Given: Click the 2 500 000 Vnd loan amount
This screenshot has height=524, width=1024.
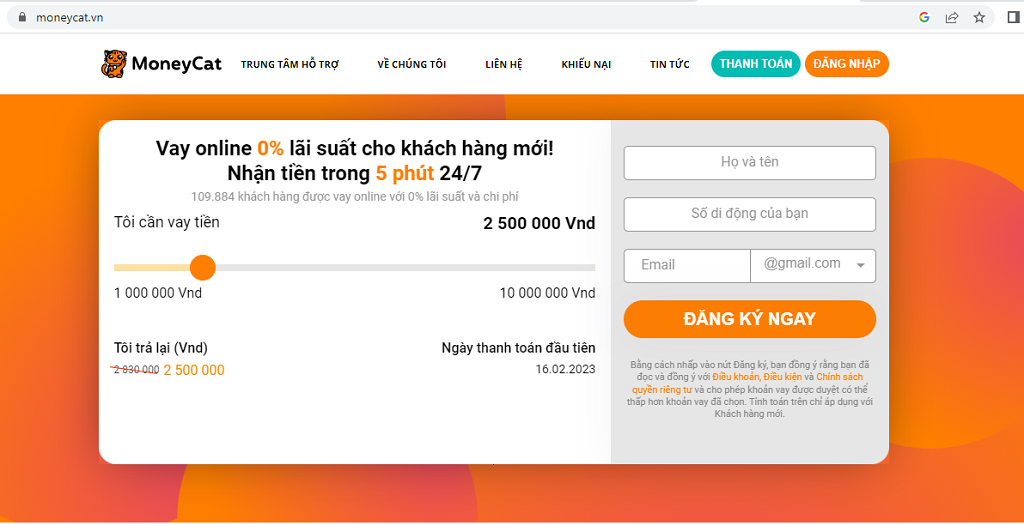Looking at the screenshot, I should (x=539, y=223).
